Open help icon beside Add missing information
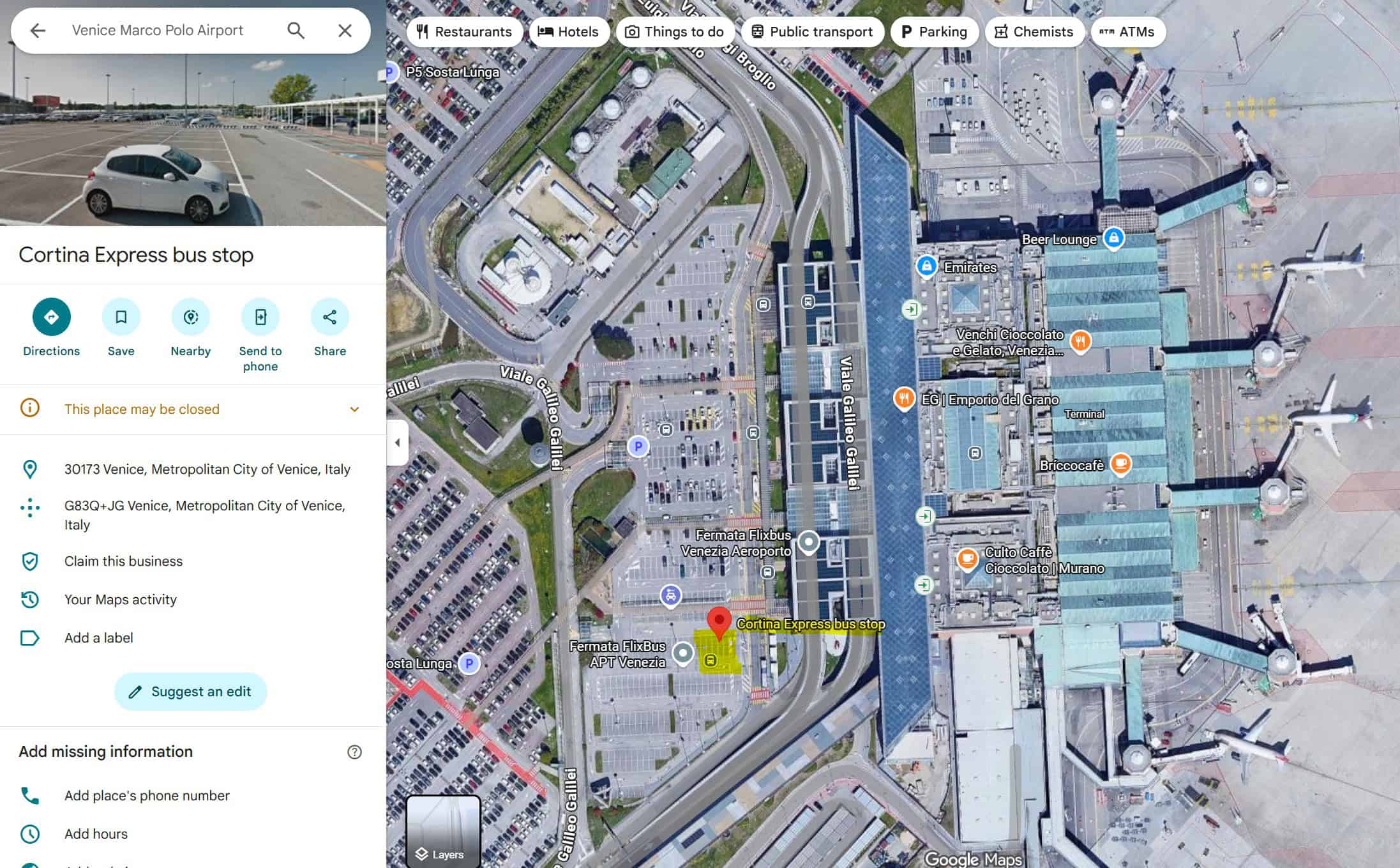 point(354,752)
